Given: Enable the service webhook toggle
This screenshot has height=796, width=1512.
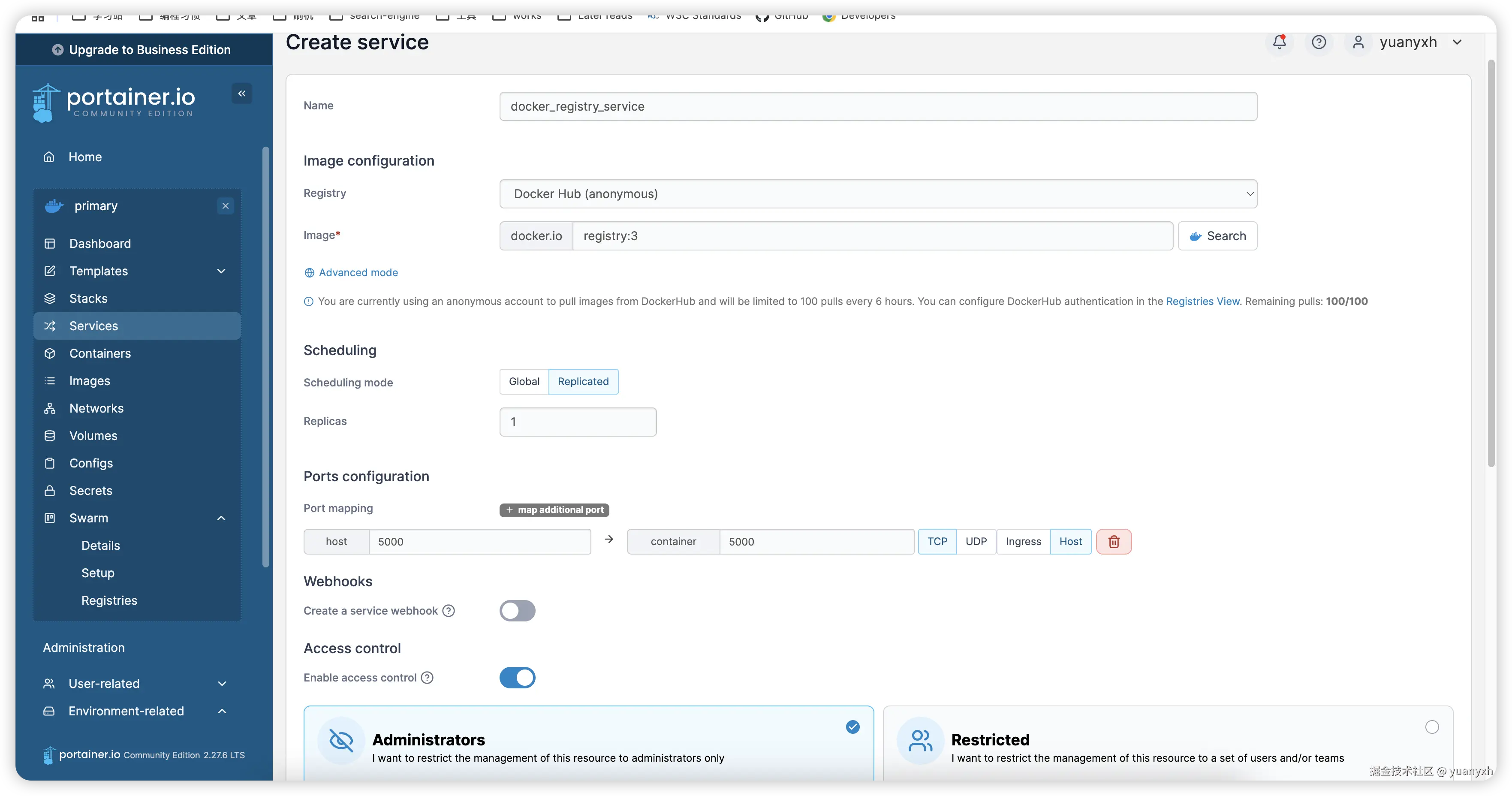Looking at the screenshot, I should point(517,610).
